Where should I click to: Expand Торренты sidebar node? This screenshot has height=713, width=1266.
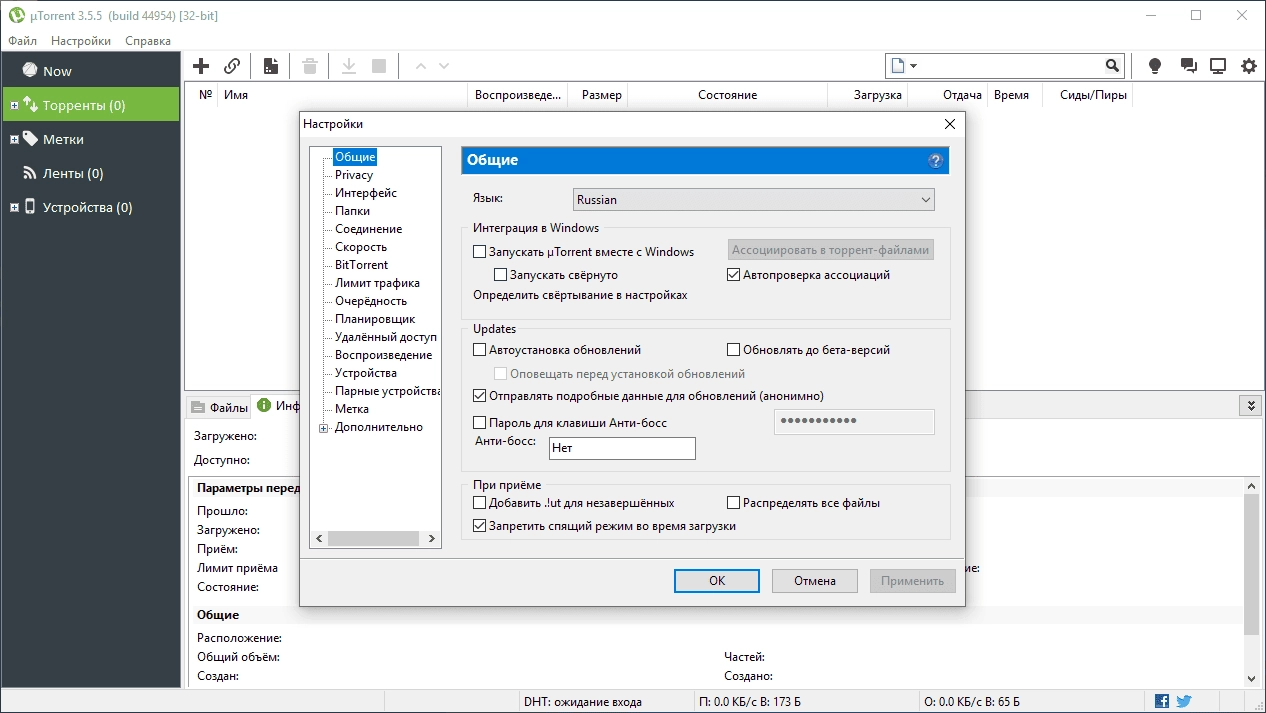point(14,104)
